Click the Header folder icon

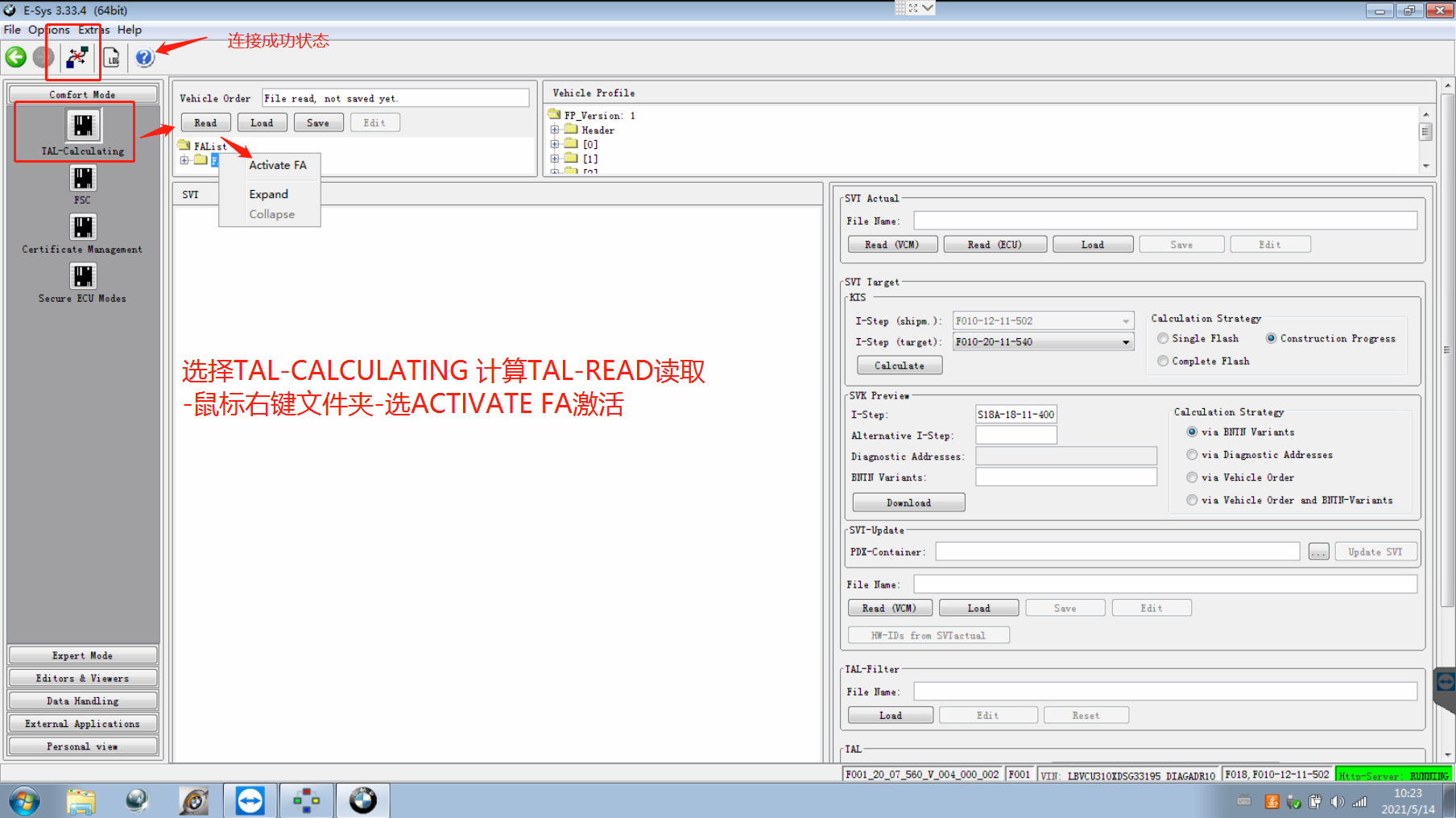click(x=572, y=130)
